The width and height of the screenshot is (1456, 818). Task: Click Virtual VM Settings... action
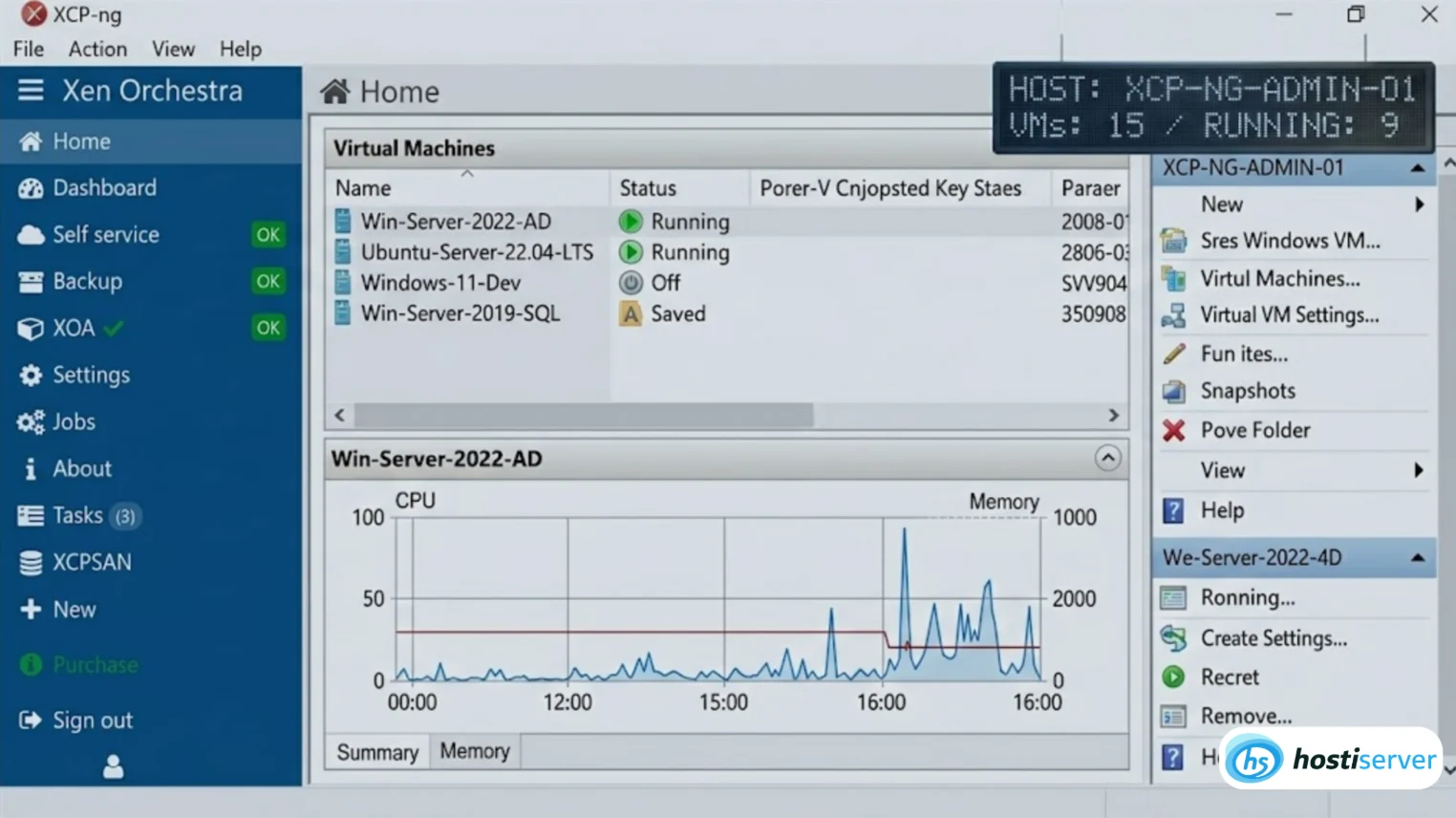1290,315
